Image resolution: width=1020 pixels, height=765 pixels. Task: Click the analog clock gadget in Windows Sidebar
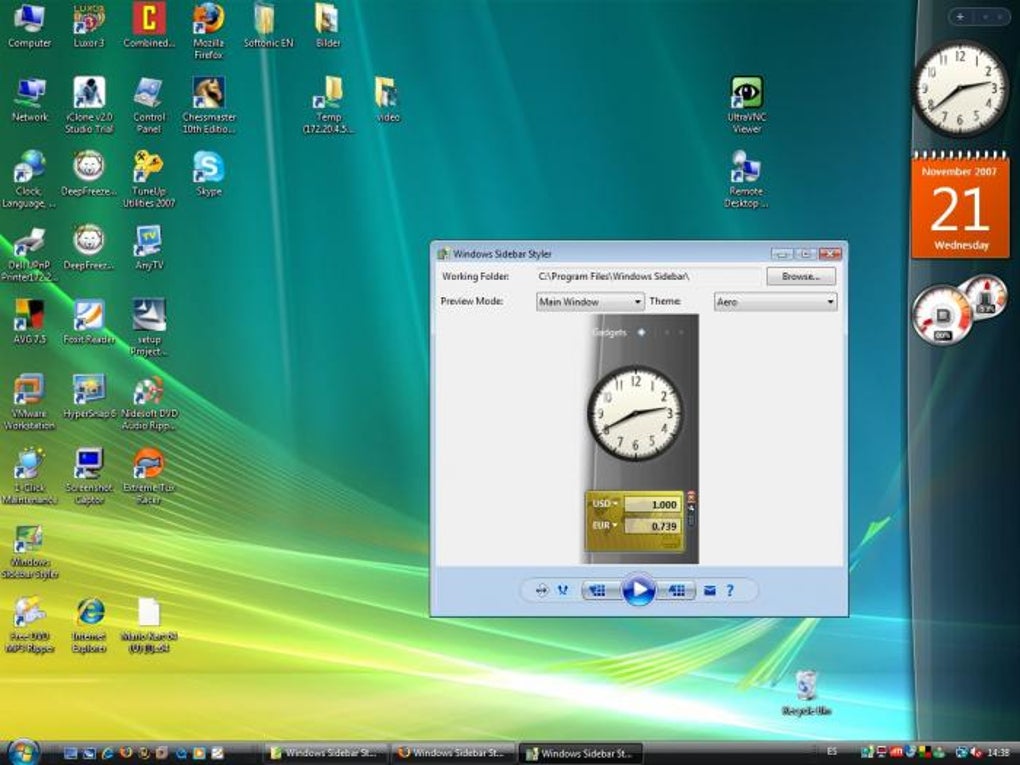(961, 88)
